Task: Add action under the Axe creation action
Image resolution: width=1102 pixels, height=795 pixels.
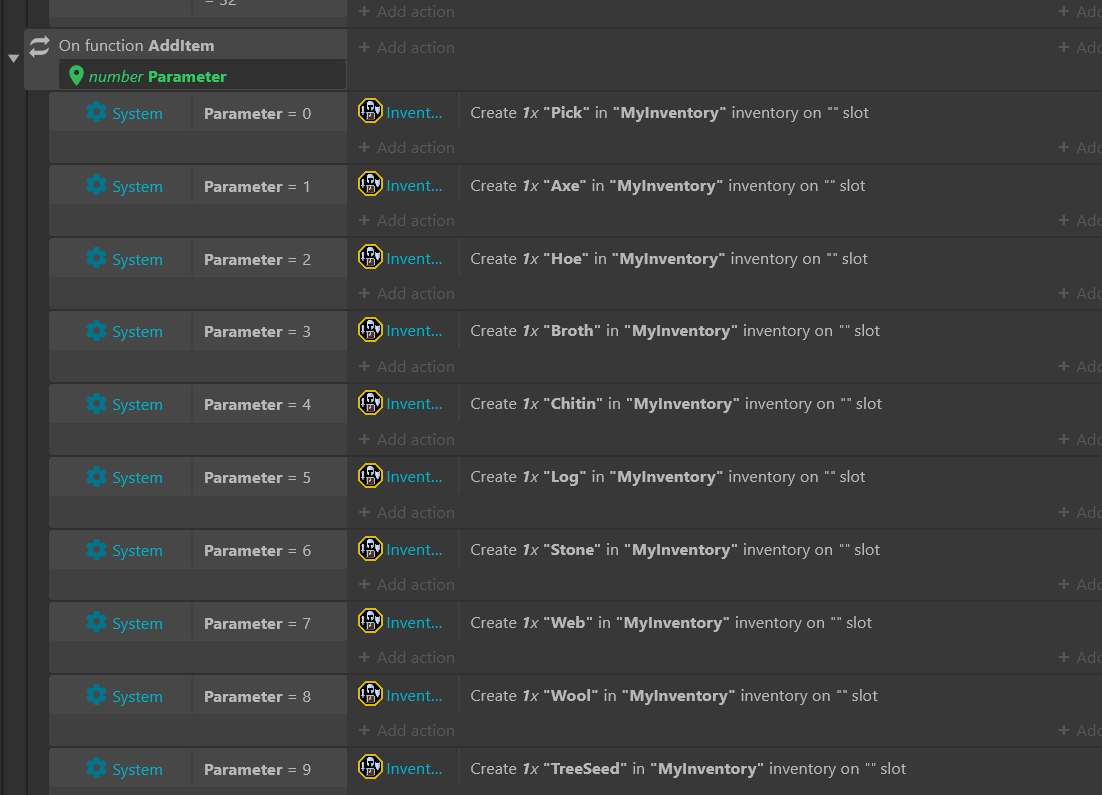Action: (x=407, y=221)
